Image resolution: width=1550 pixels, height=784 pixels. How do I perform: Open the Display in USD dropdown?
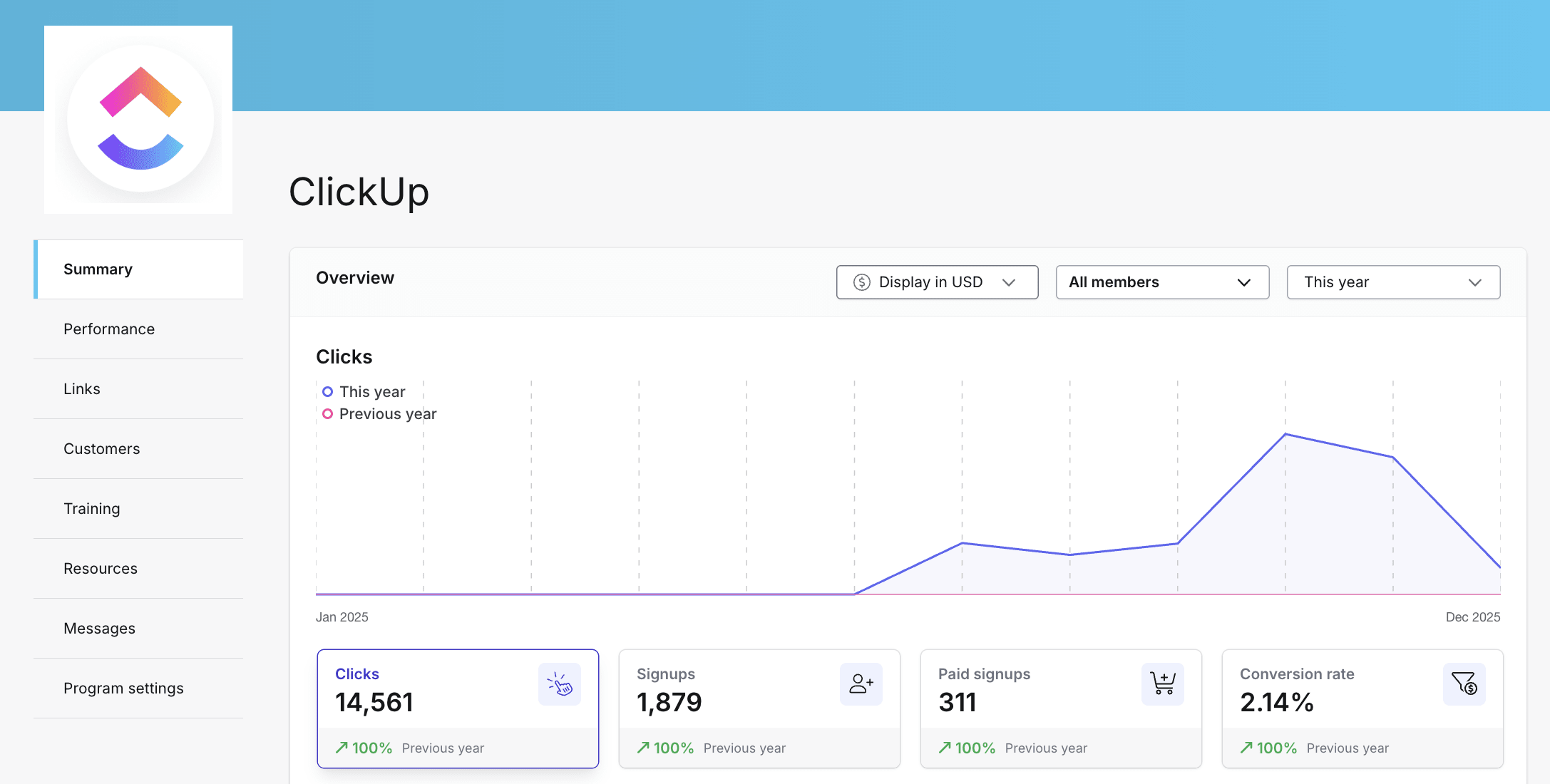(x=937, y=282)
